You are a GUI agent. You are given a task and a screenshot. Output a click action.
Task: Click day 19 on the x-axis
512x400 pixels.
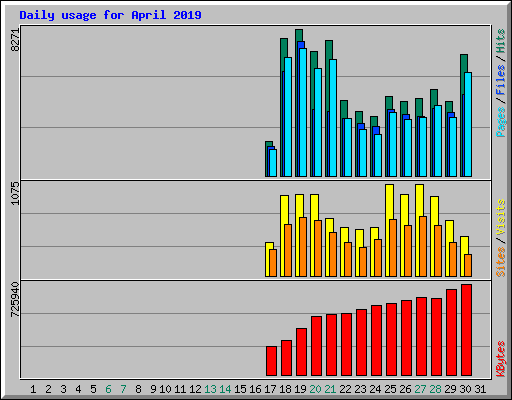tap(300, 389)
